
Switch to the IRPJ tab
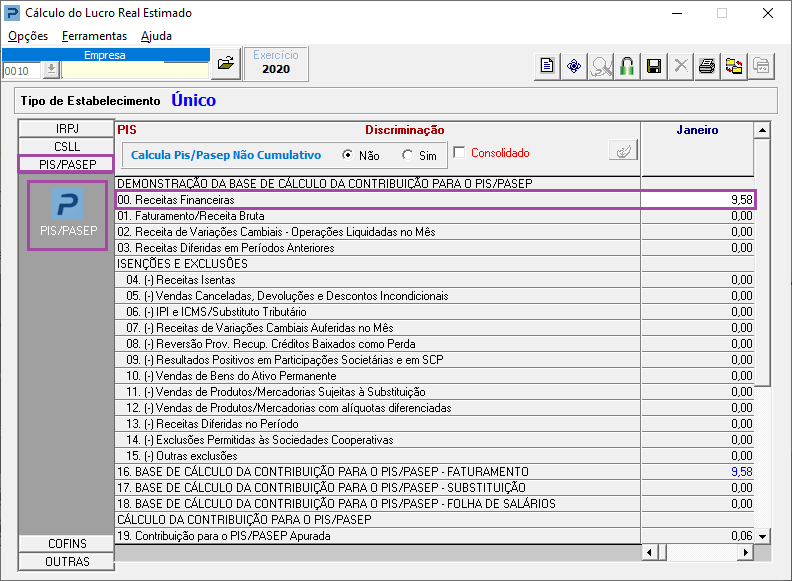click(67, 129)
